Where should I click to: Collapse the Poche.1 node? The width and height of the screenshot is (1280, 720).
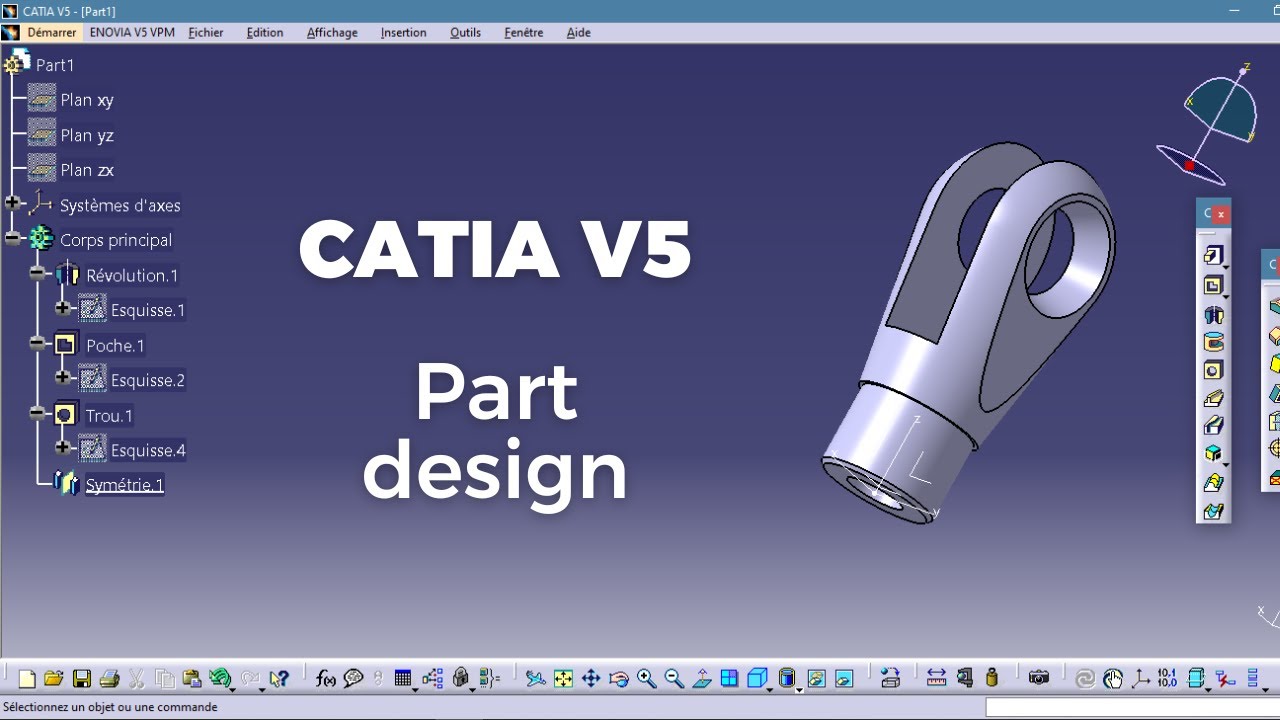coord(38,343)
